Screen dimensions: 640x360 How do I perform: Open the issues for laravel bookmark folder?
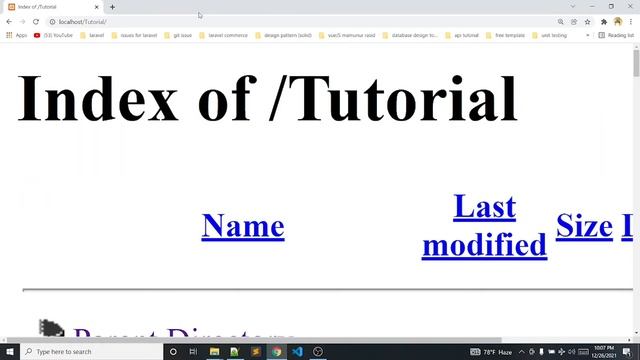point(134,36)
